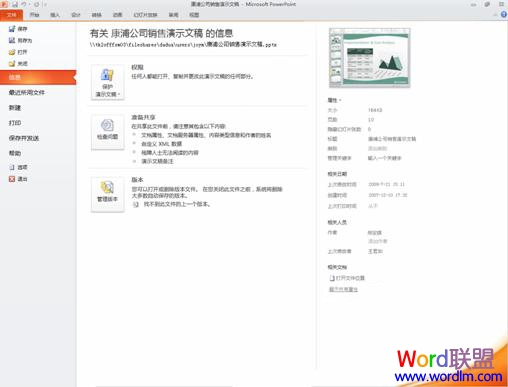Open the View (视图) ribbon tab

point(194,15)
